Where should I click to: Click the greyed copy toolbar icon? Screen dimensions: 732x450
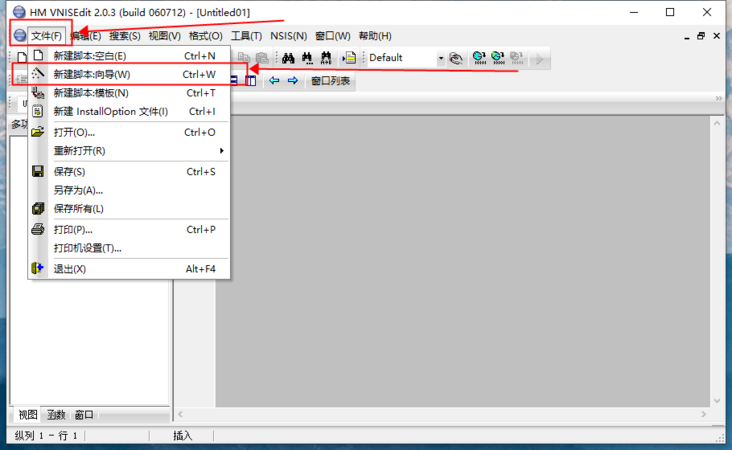point(244,57)
